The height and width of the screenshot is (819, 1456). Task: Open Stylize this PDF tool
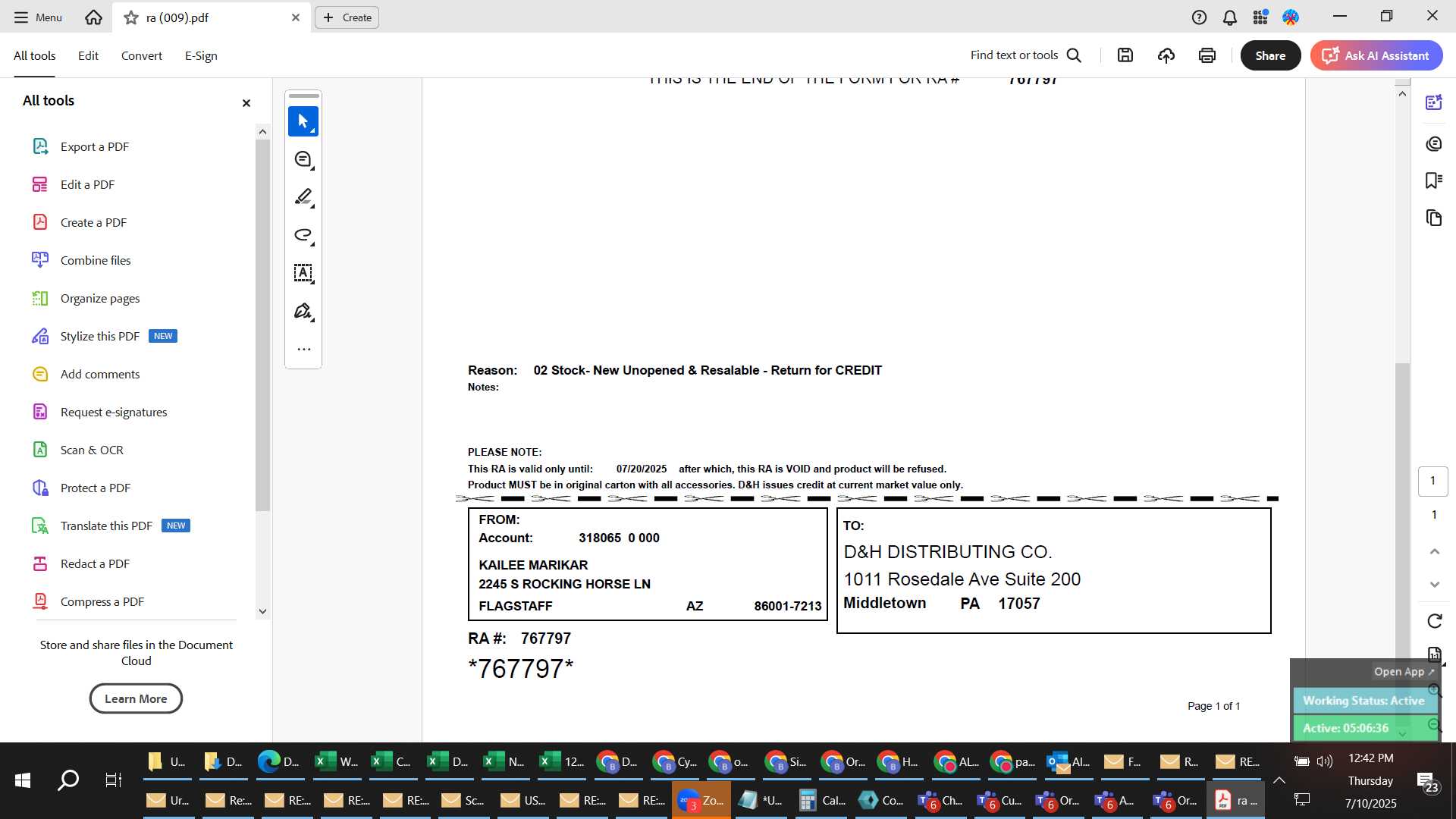tap(100, 336)
